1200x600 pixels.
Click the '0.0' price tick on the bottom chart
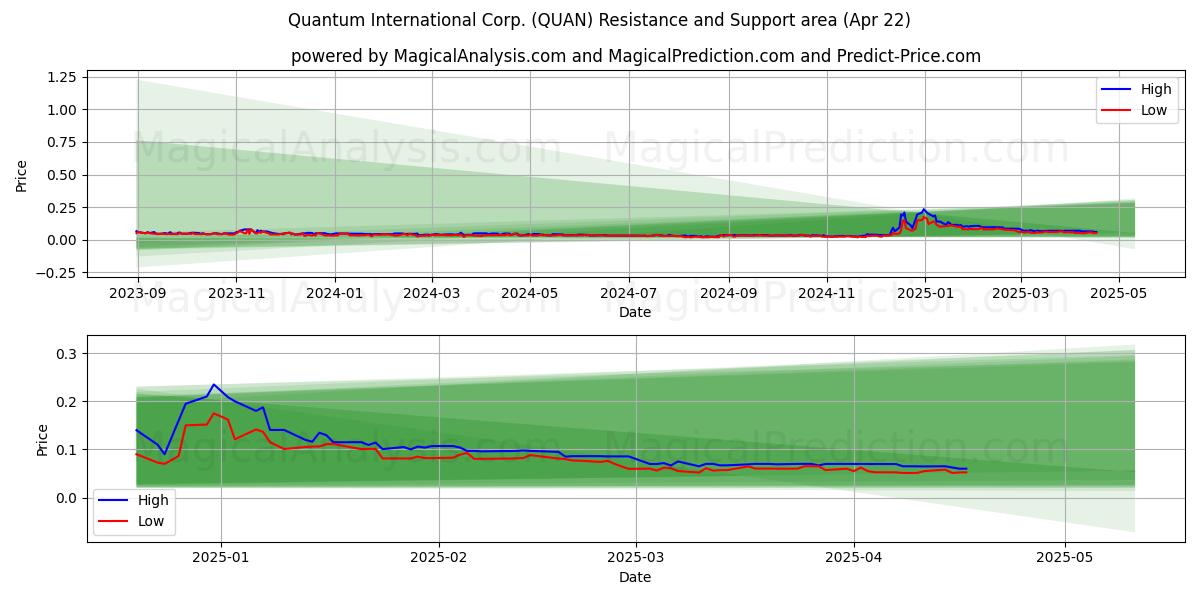[x=68, y=498]
